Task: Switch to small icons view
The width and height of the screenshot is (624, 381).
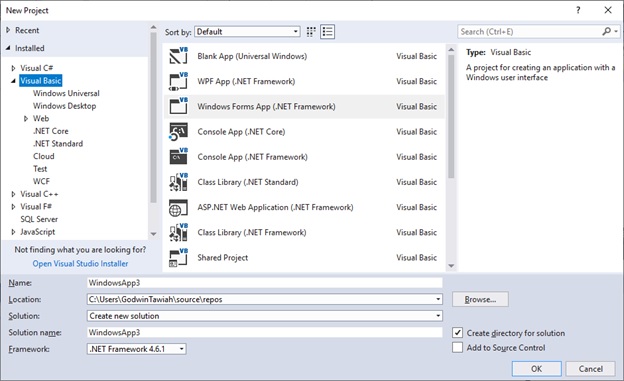Action: point(311,32)
